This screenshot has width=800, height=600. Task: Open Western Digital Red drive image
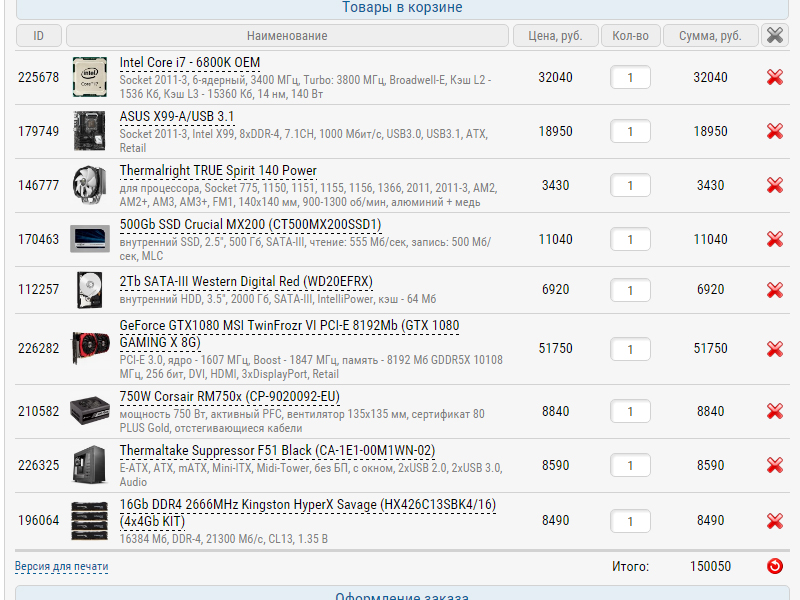(x=90, y=290)
